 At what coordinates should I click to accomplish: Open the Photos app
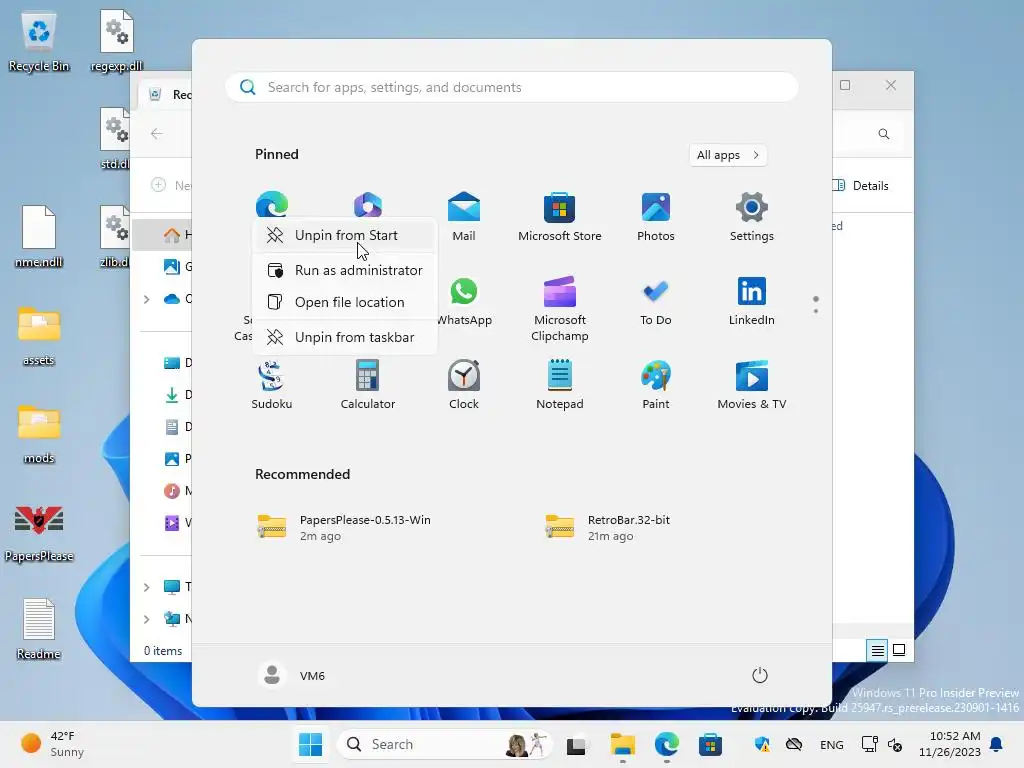click(656, 217)
